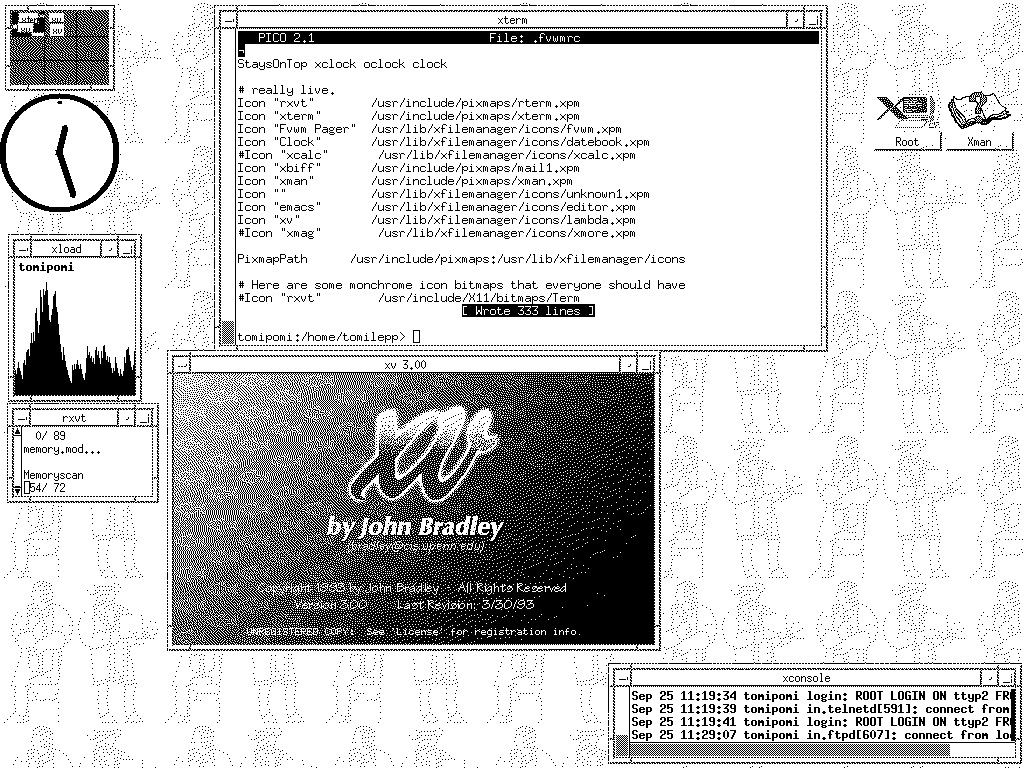
Task: Click the shell prompt in xterm
Action: [x=320, y=336]
